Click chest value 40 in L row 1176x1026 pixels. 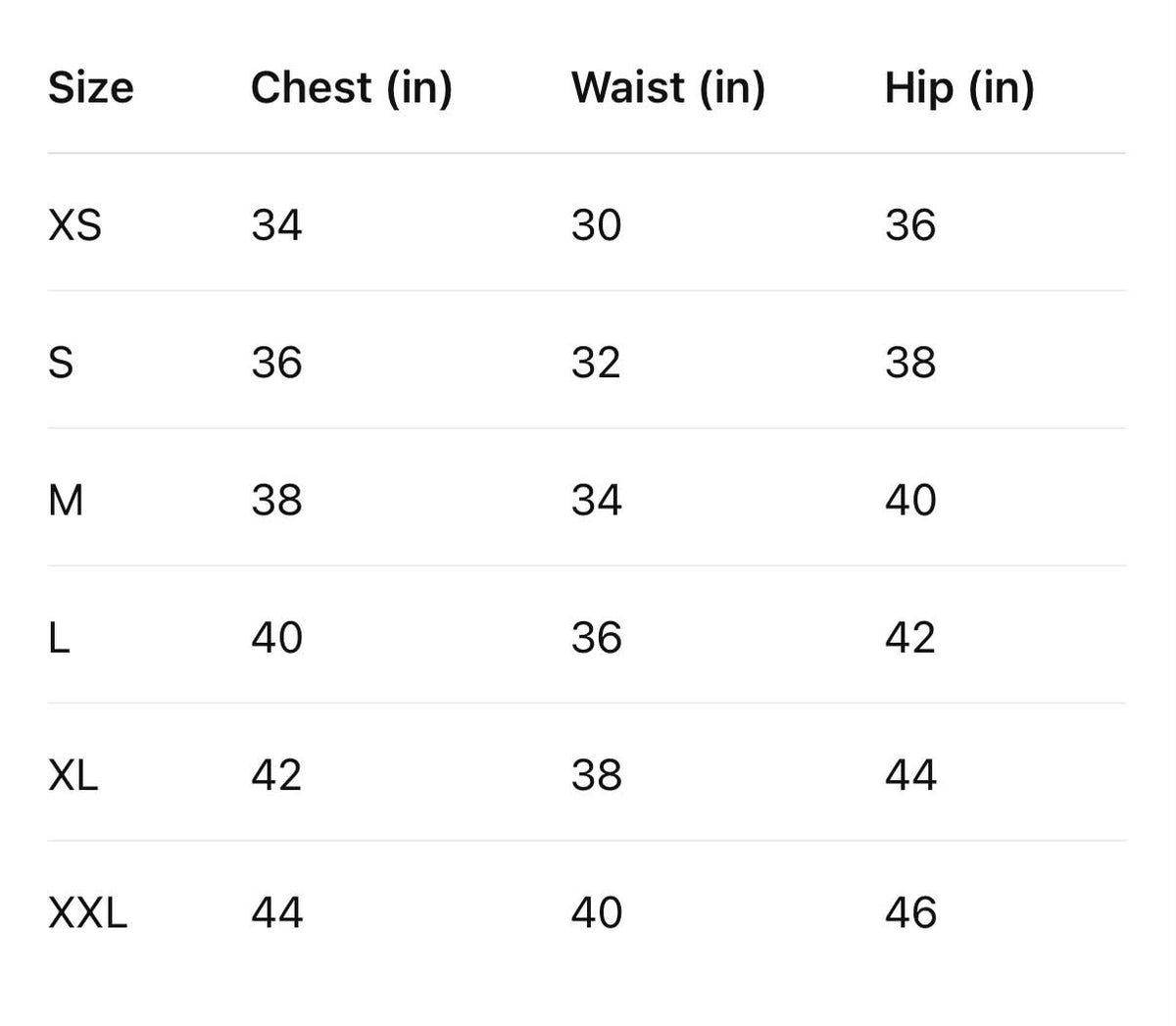(276, 638)
